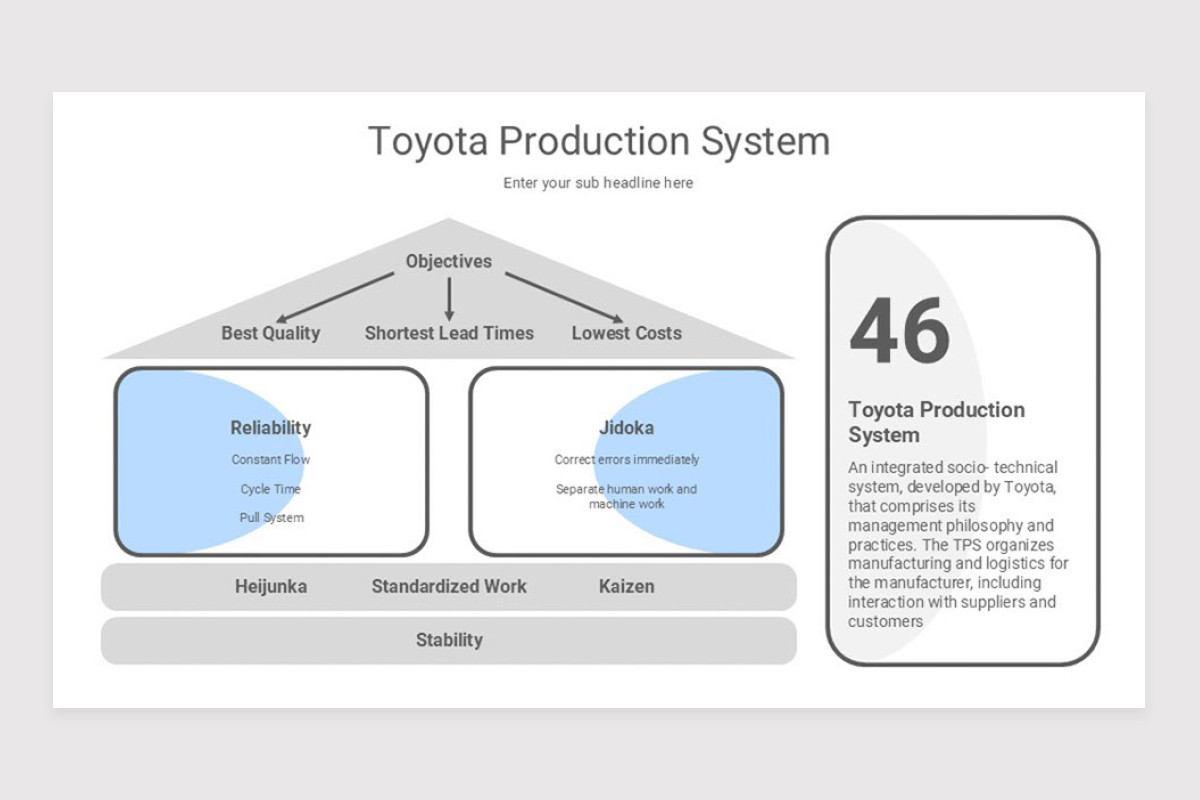Select the 'Shortest Lead Times' text
This screenshot has height=800, width=1200.
(449, 333)
